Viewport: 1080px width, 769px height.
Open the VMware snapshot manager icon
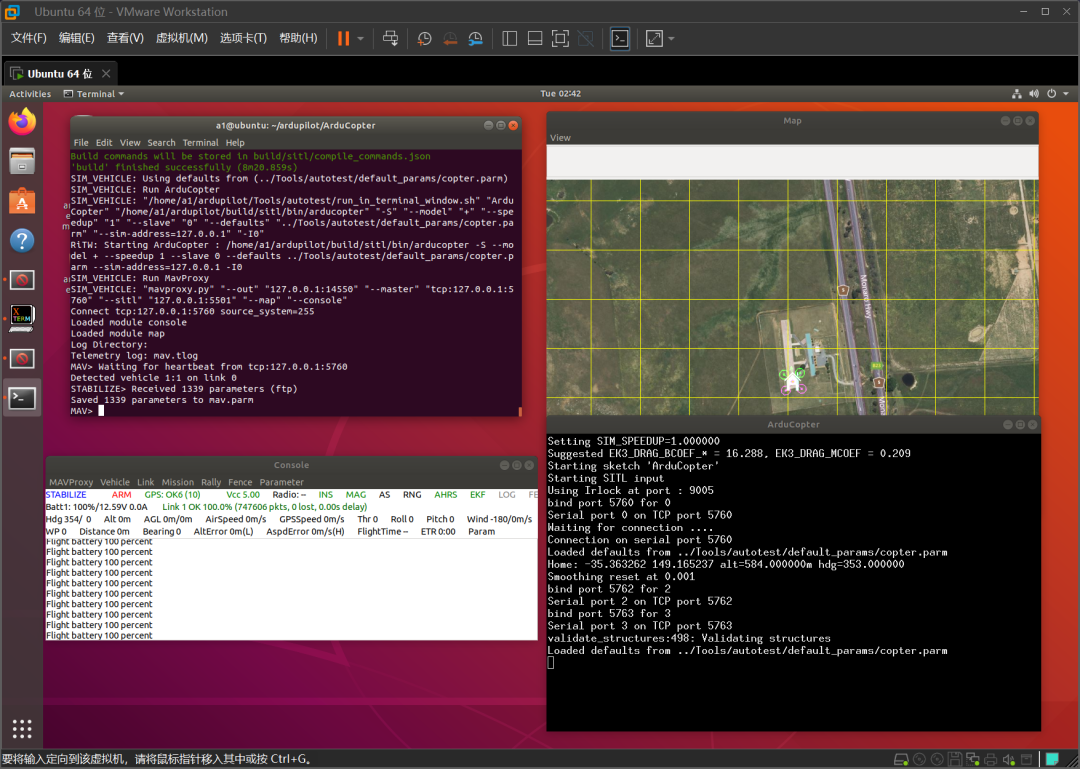(476, 38)
